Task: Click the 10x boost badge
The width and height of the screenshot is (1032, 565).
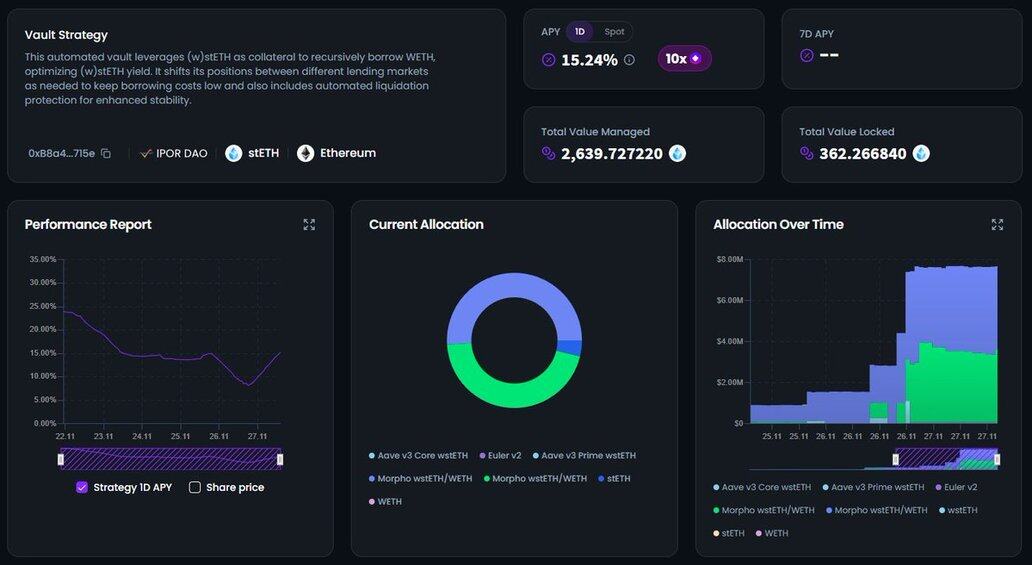Action: (x=684, y=59)
